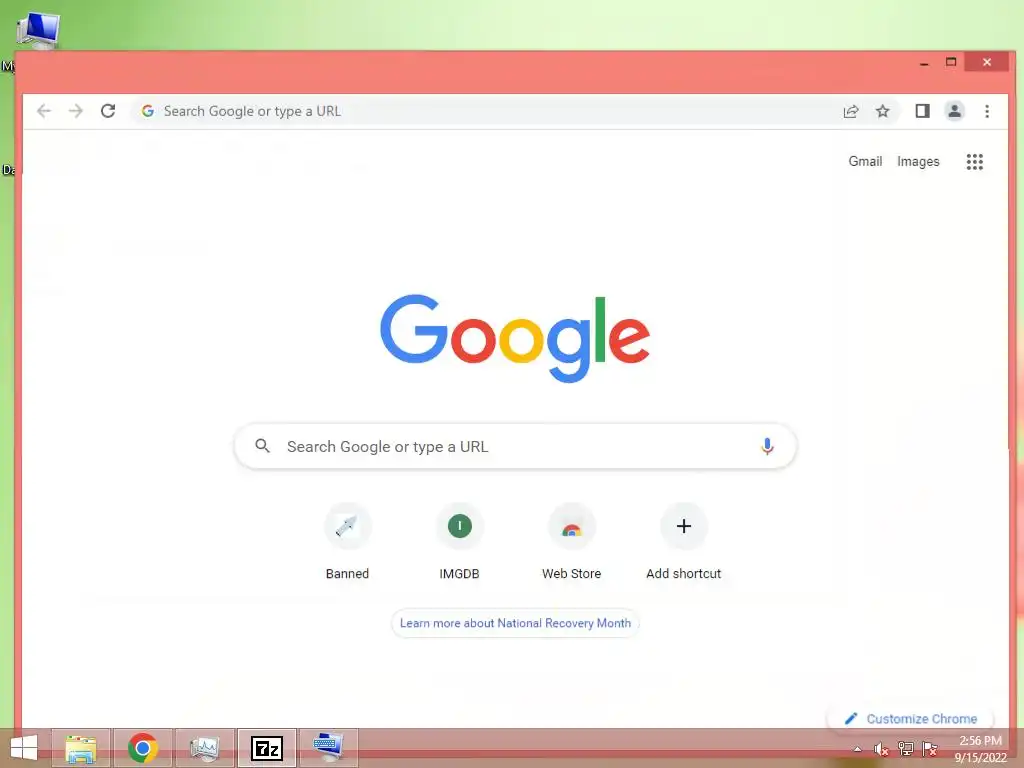
Task: Reload the current page
Action: [108, 111]
